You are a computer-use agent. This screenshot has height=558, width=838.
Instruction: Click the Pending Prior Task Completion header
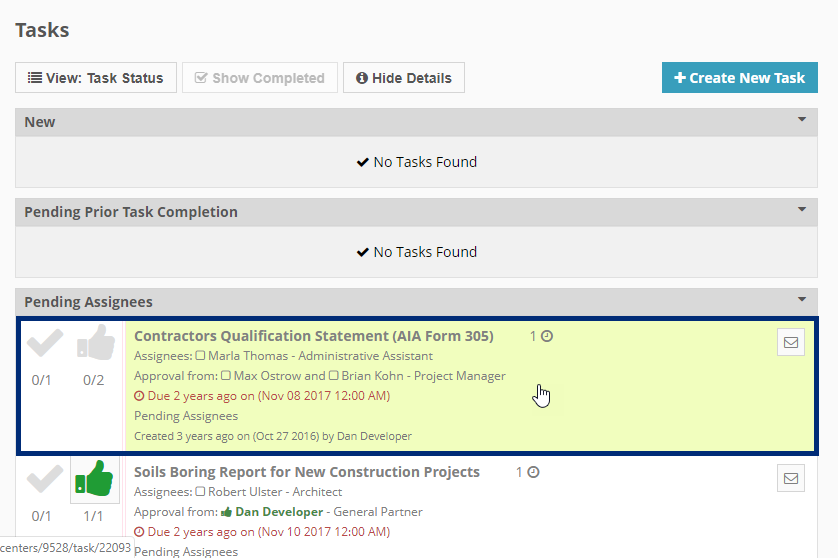click(416, 212)
